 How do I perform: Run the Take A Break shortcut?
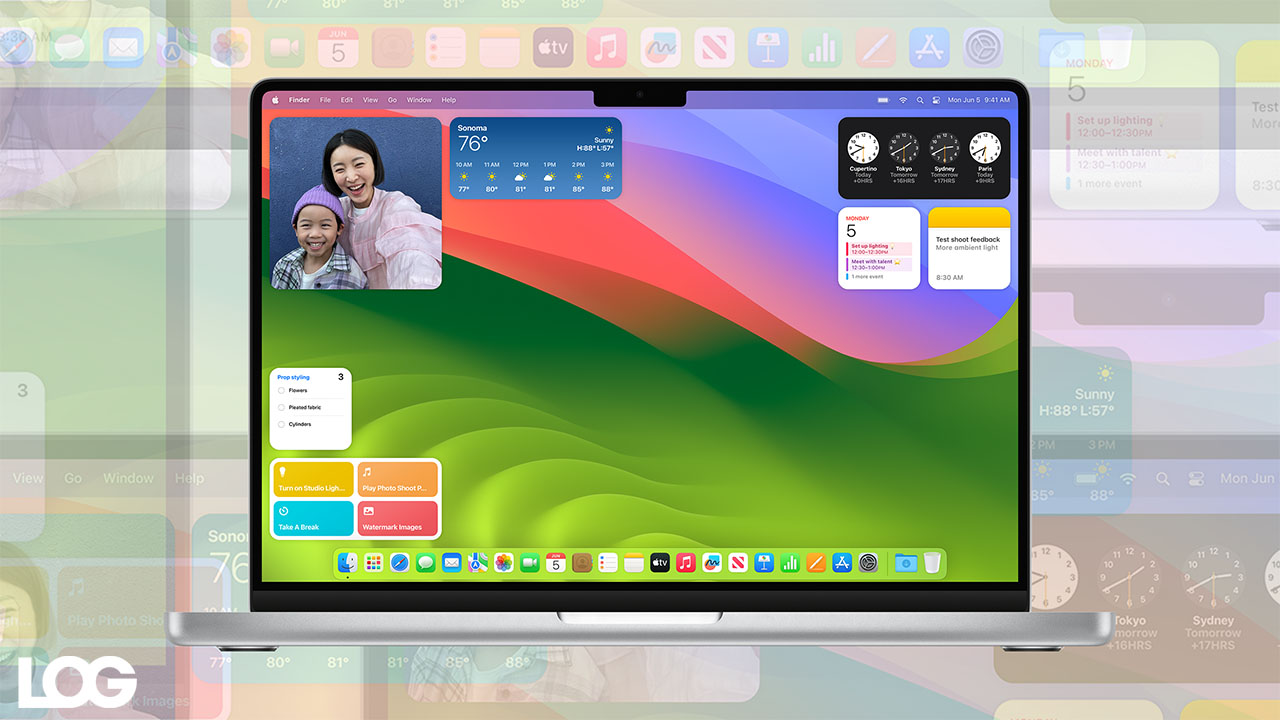tap(313, 518)
